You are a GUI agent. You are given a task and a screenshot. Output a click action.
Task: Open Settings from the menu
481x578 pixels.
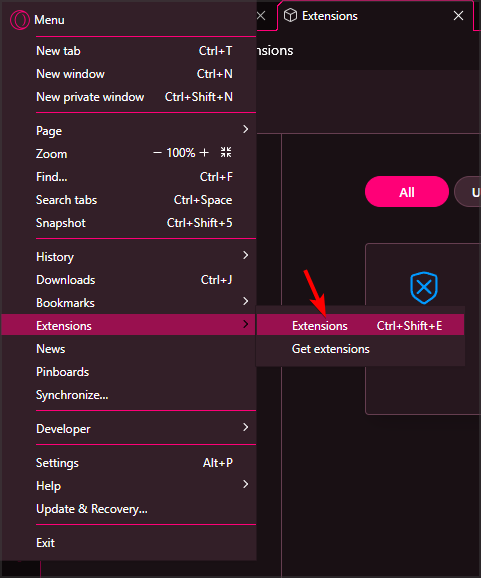(129, 463)
